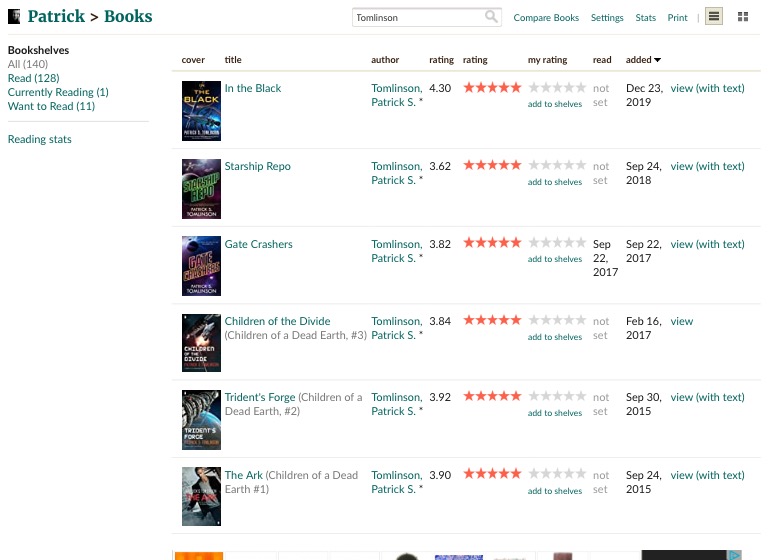Viewport: 768px width, 560px height.
Task: Rate Gate Crashers one star in my rating
Action: tap(533, 242)
